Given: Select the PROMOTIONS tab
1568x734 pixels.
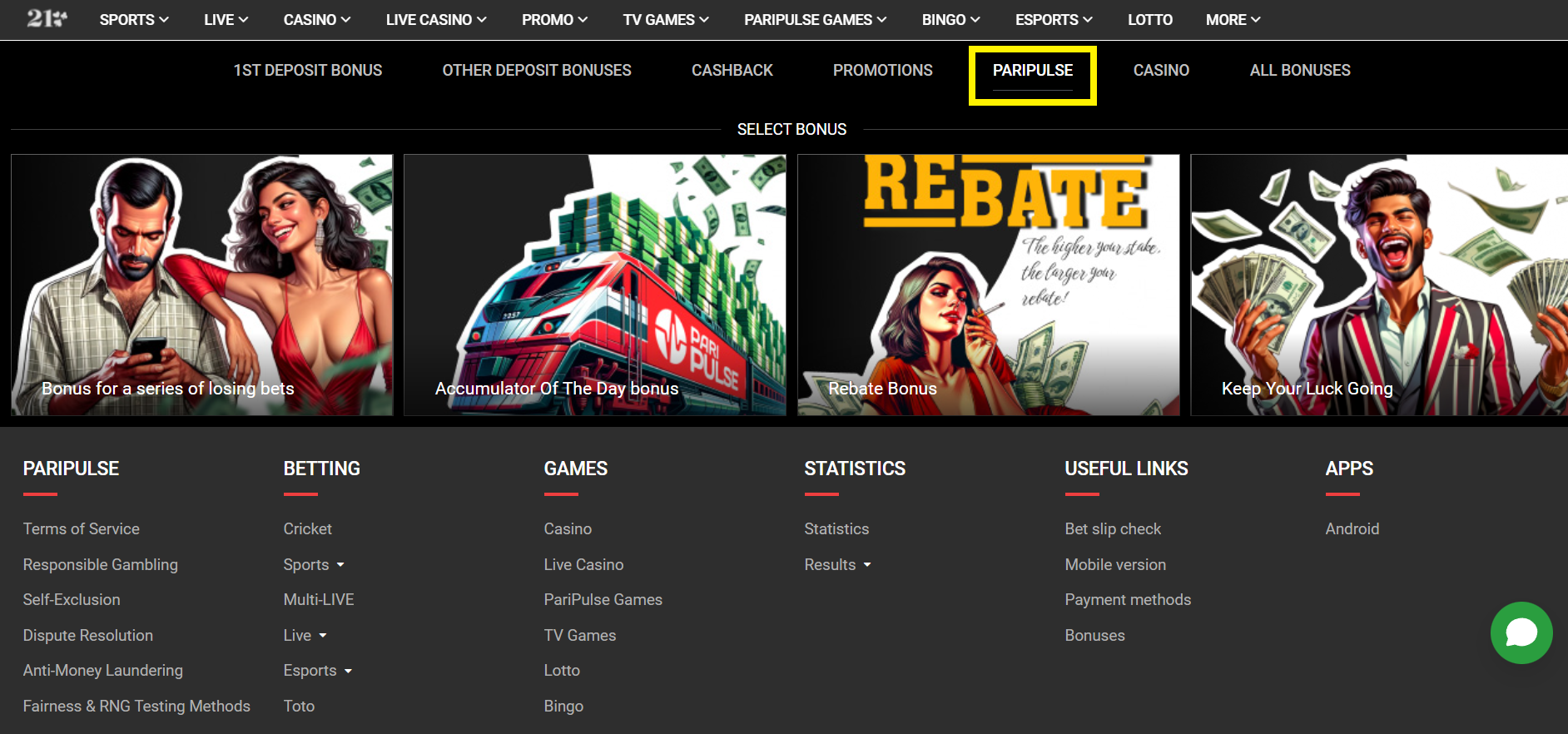Looking at the screenshot, I should coord(883,71).
